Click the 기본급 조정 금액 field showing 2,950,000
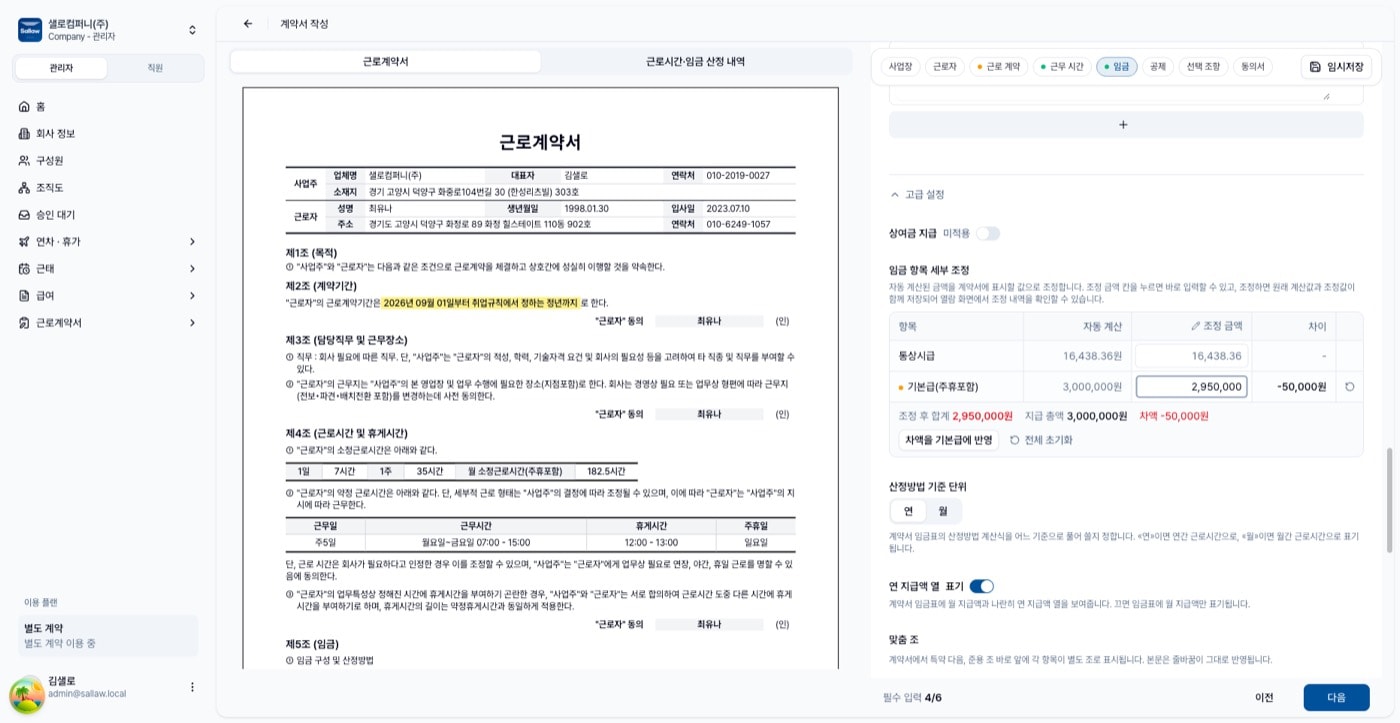The height and width of the screenshot is (723, 1400). click(x=1191, y=386)
